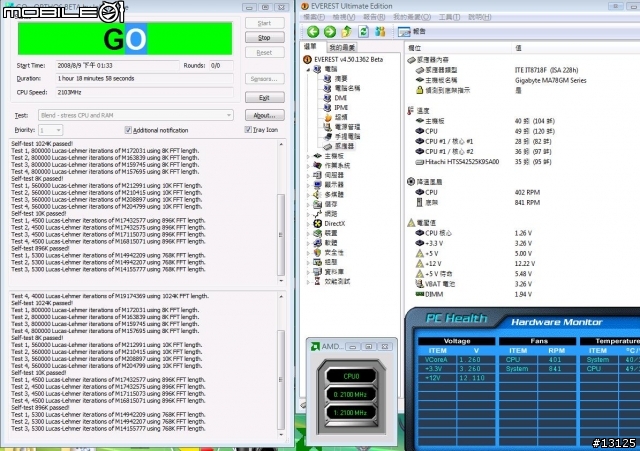This screenshot has height=451, width=640.
Task: Expand the 多媒體 multimedia node
Action: pyautogui.click(x=309, y=195)
